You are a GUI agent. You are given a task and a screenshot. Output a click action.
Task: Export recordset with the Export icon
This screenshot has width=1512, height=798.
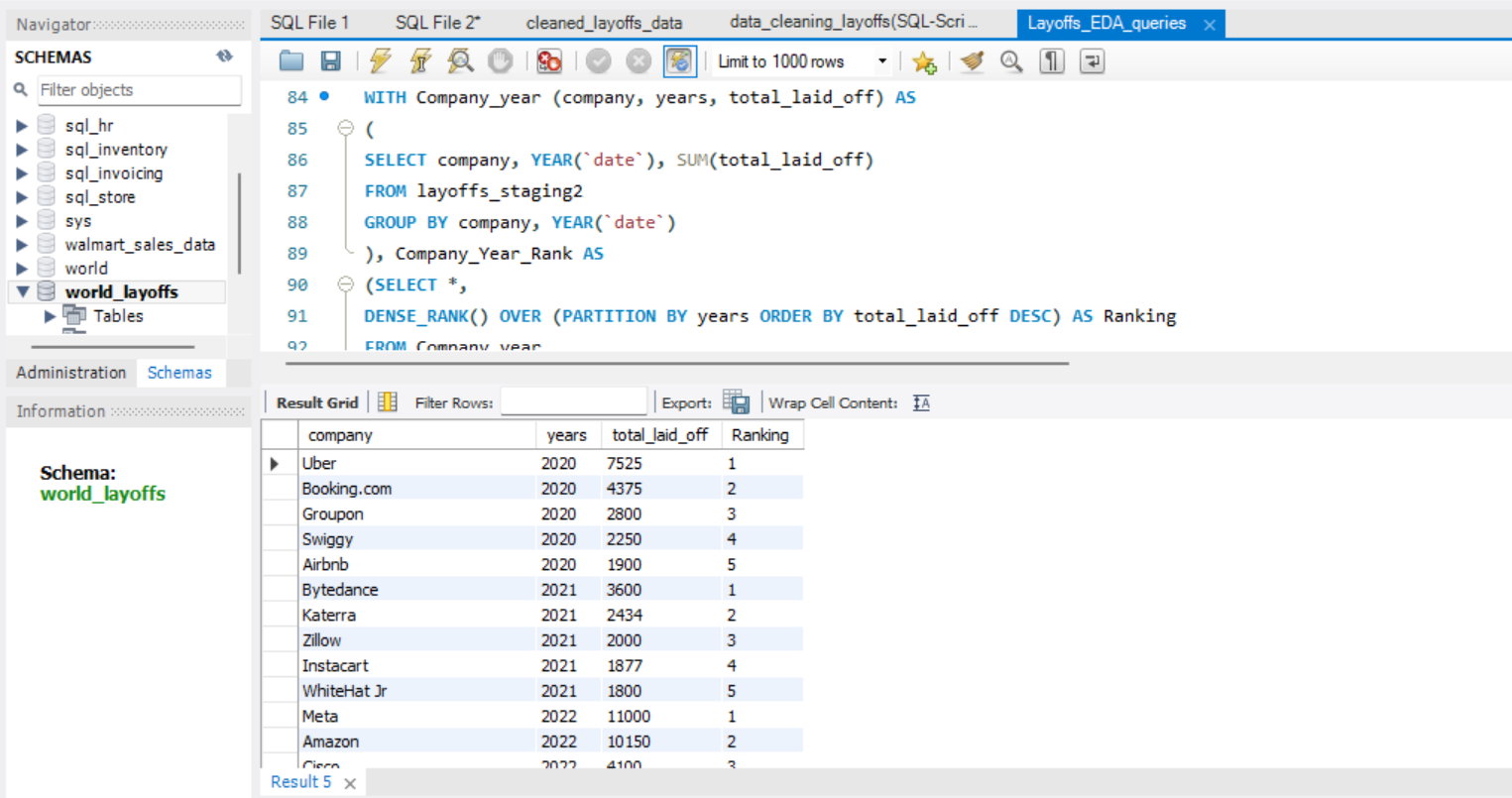pos(737,402)
